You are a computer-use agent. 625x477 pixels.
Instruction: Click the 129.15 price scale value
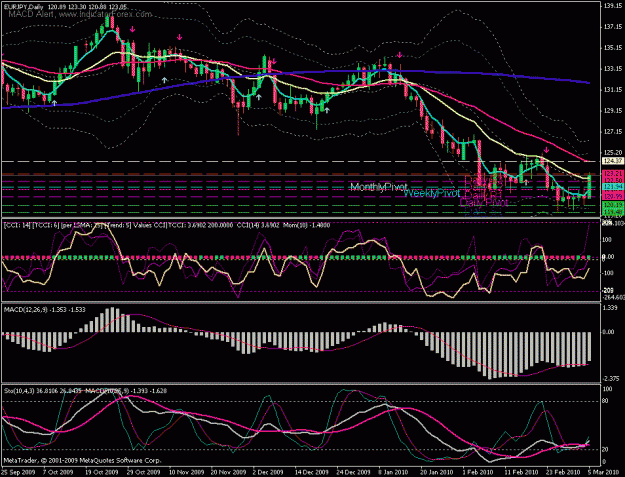613,111
